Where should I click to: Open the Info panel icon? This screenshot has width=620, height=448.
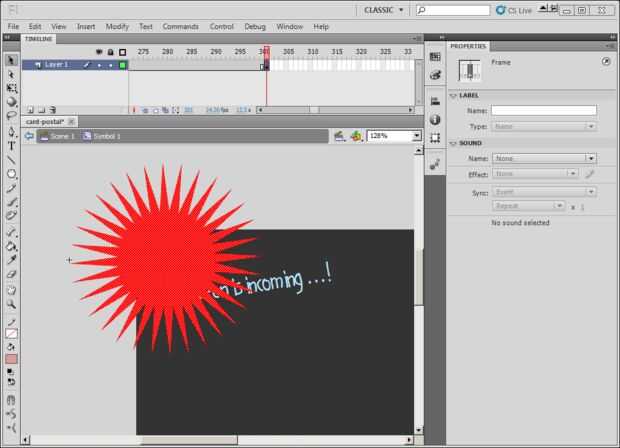[x=435, y=119]
